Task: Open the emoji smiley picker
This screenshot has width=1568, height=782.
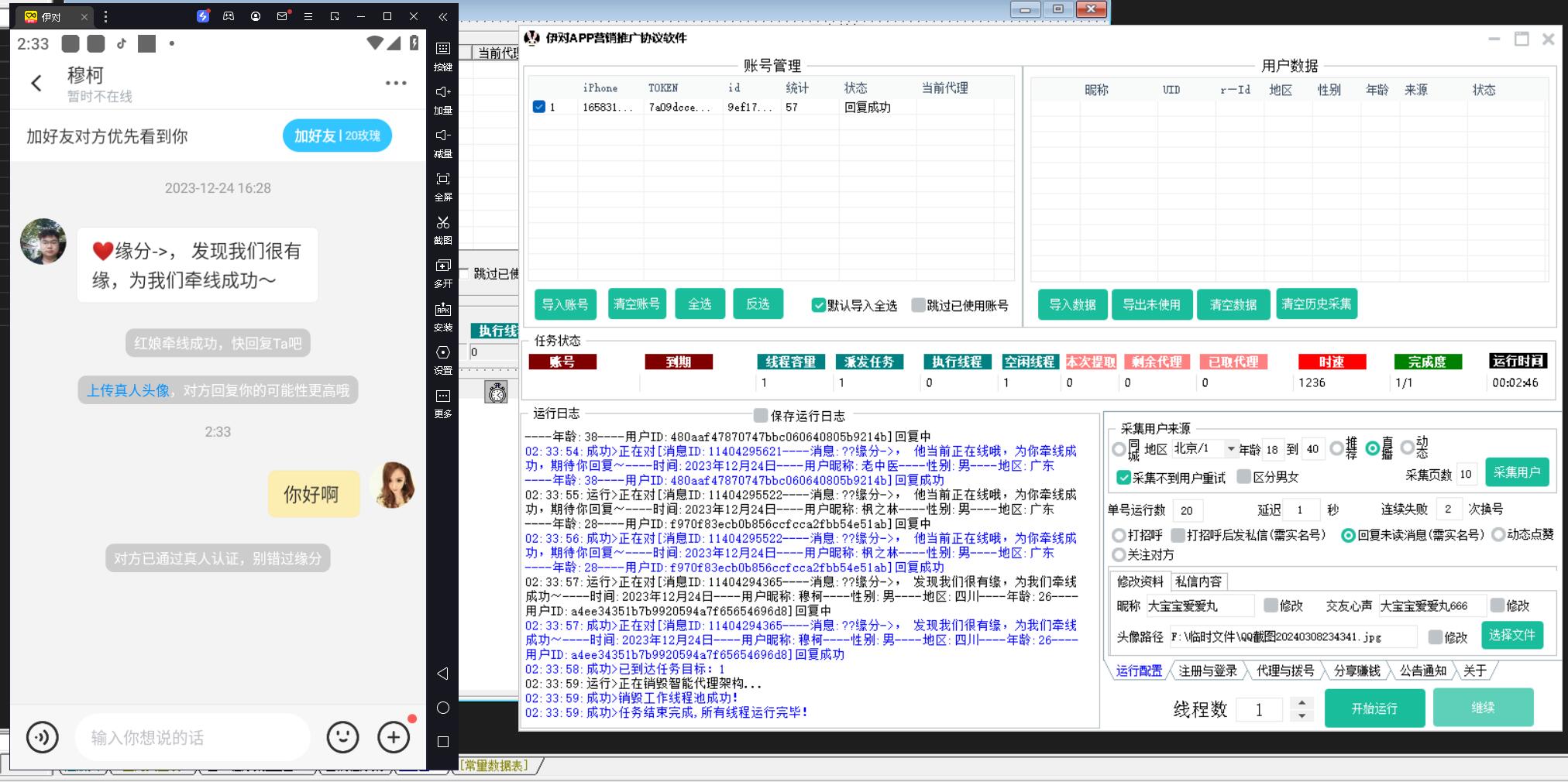Action: pos(342,737)
